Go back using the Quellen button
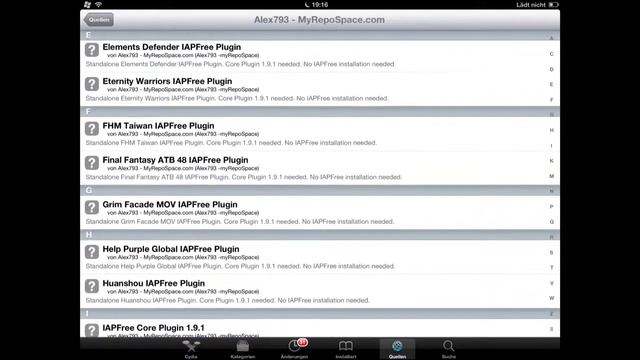This screenshot has height=360, width=640. coord(98,20)
